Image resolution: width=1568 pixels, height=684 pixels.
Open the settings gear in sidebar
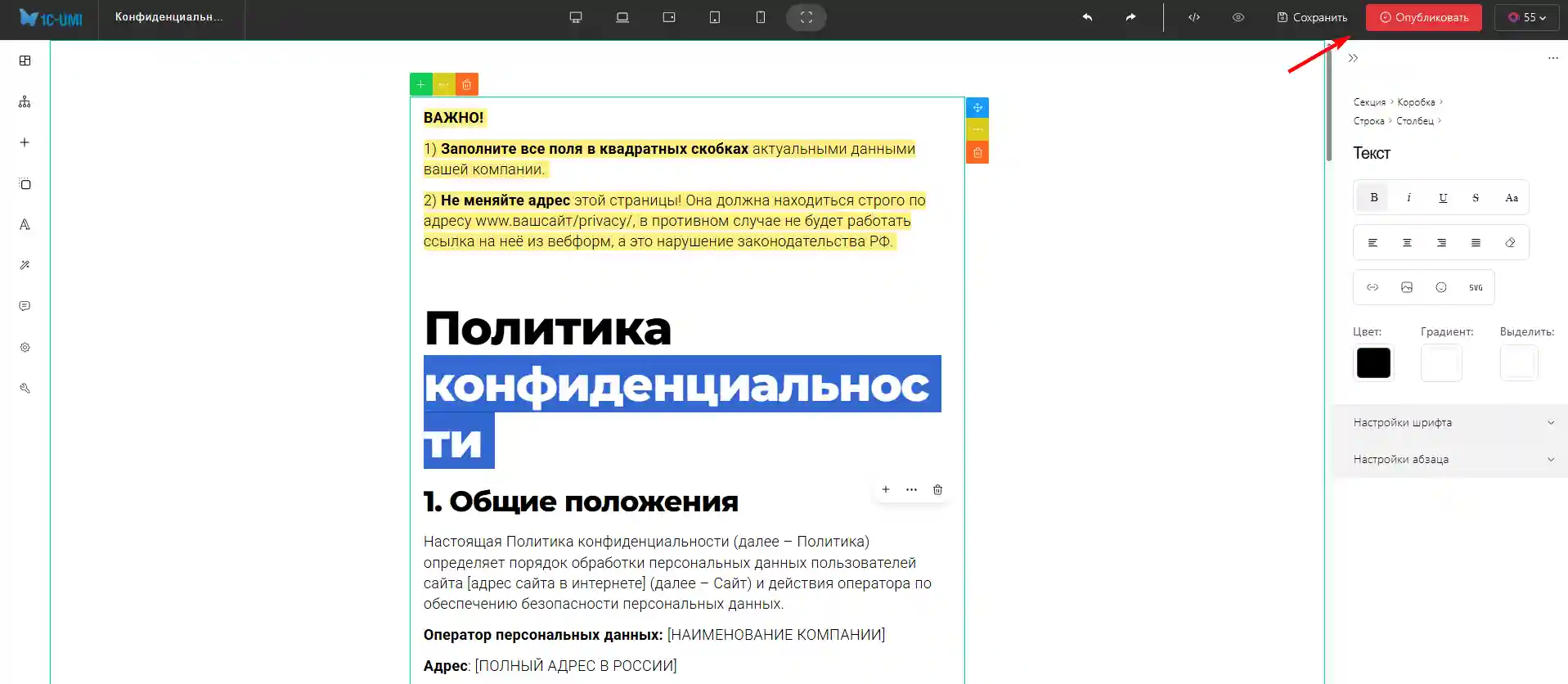[25, 347]
